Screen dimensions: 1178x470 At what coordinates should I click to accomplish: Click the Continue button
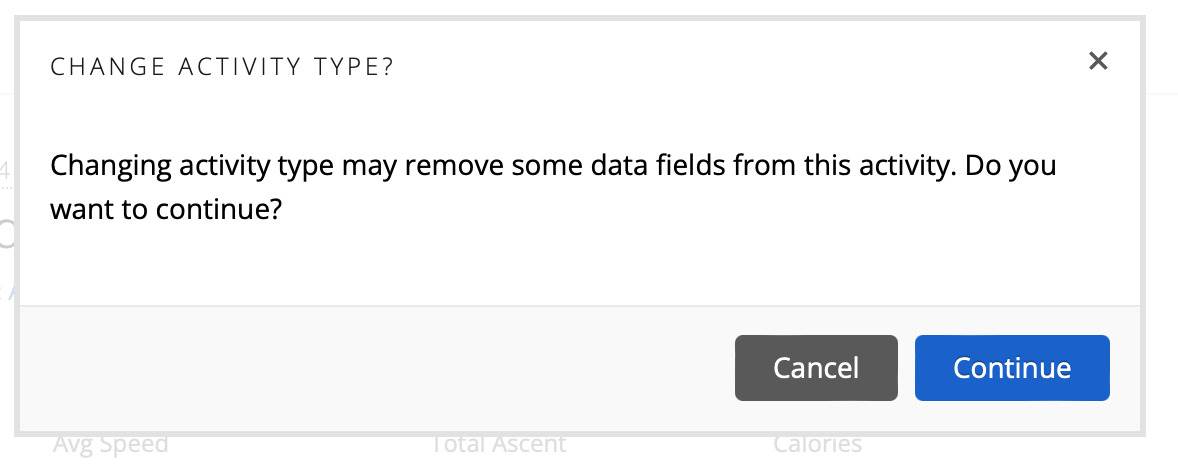point(1011,368)
